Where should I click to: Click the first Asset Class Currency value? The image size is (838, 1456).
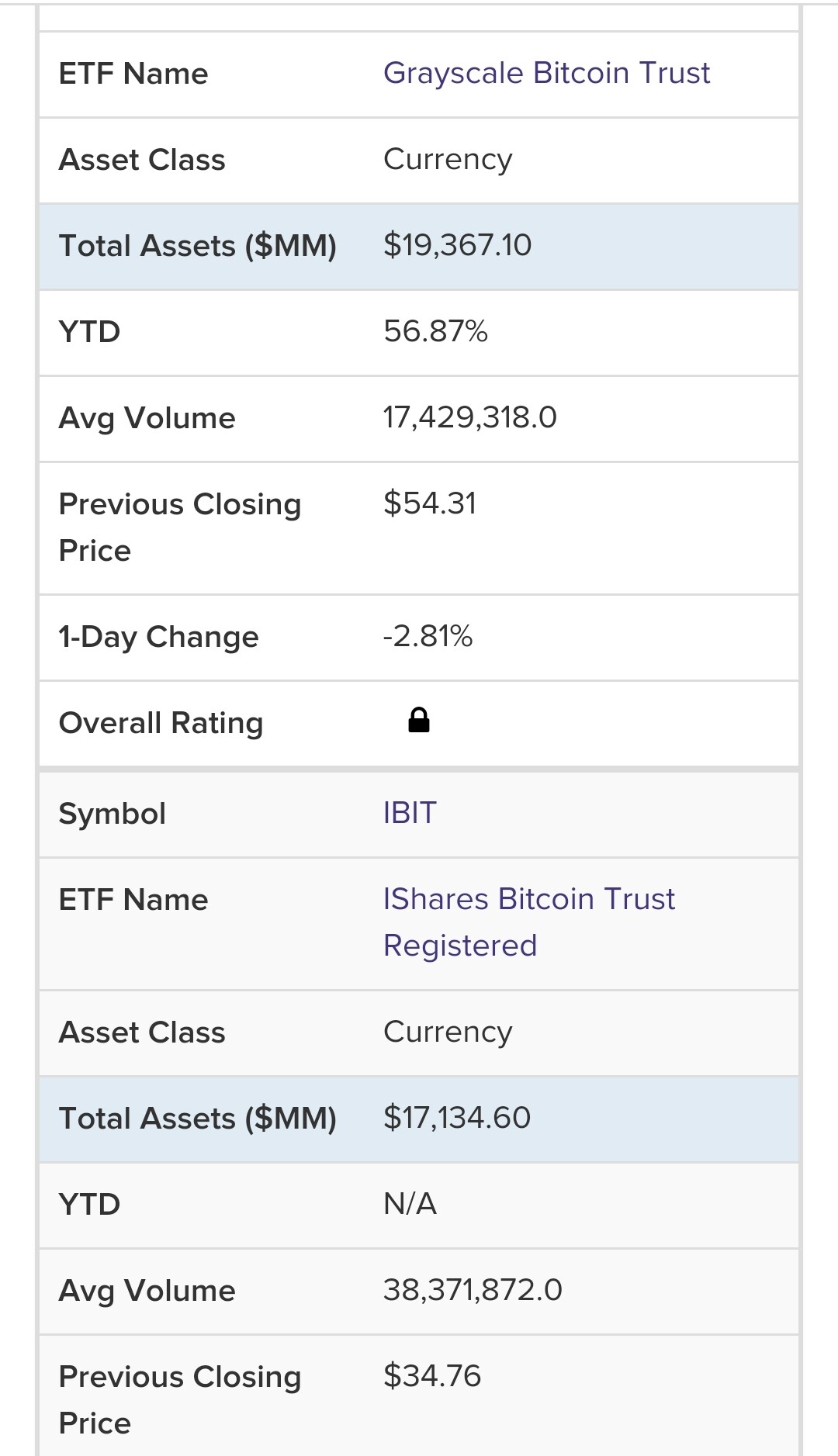pyautogui.click(x=448, y=159)
